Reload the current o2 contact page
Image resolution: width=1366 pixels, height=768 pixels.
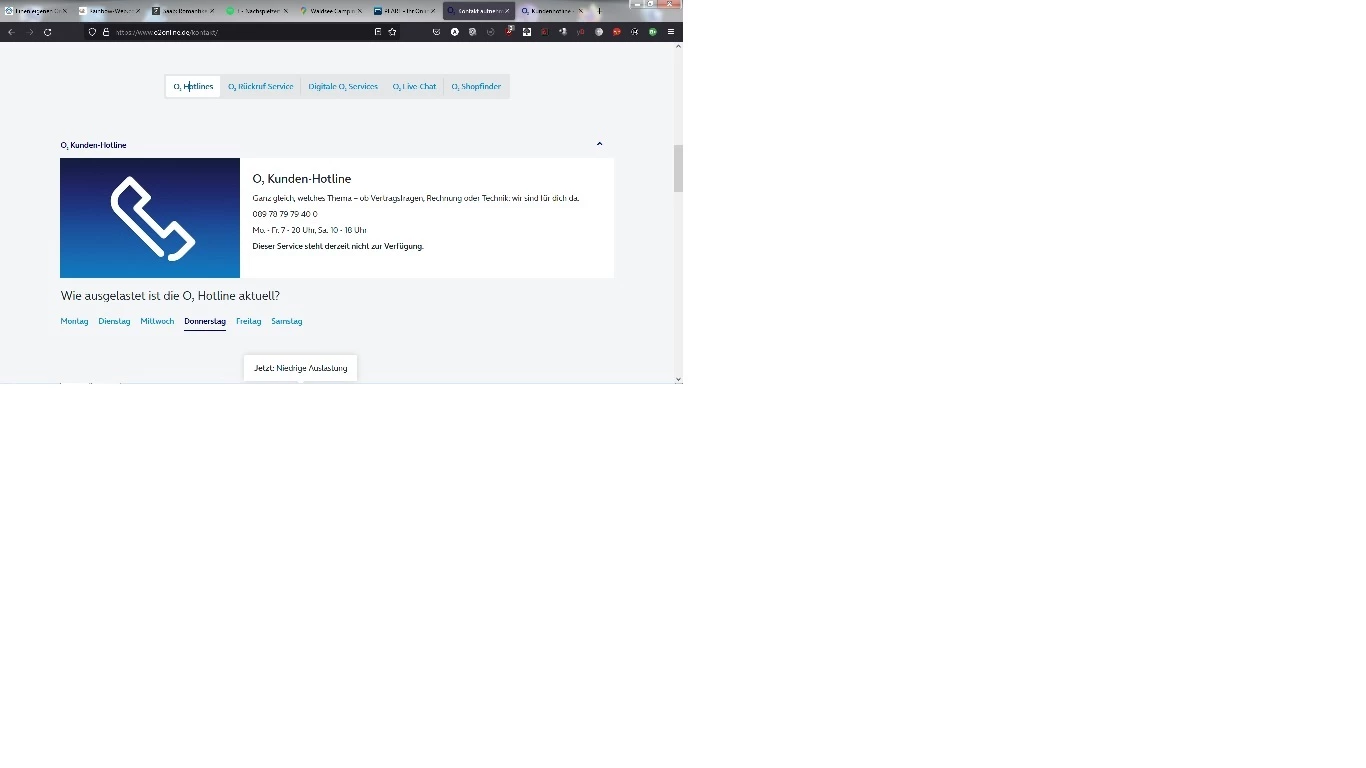[x=47, y=32]
